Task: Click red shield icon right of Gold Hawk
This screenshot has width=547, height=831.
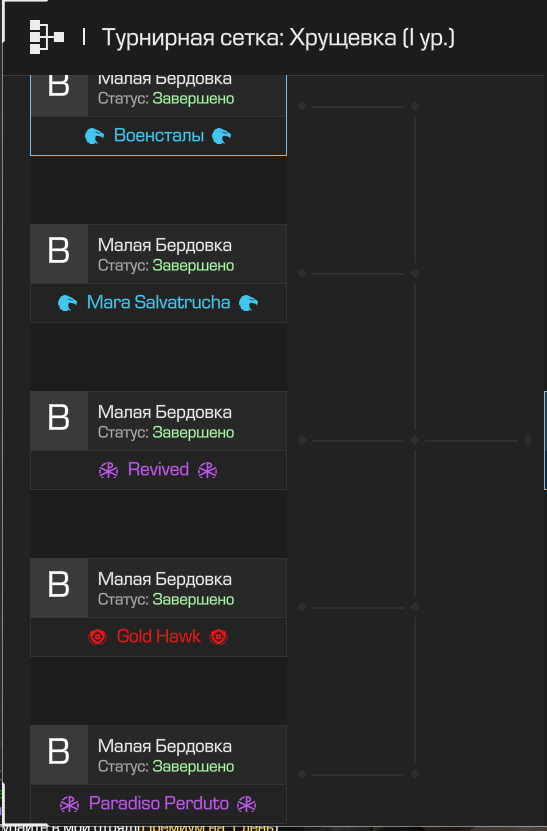Action: click(218, 637)
